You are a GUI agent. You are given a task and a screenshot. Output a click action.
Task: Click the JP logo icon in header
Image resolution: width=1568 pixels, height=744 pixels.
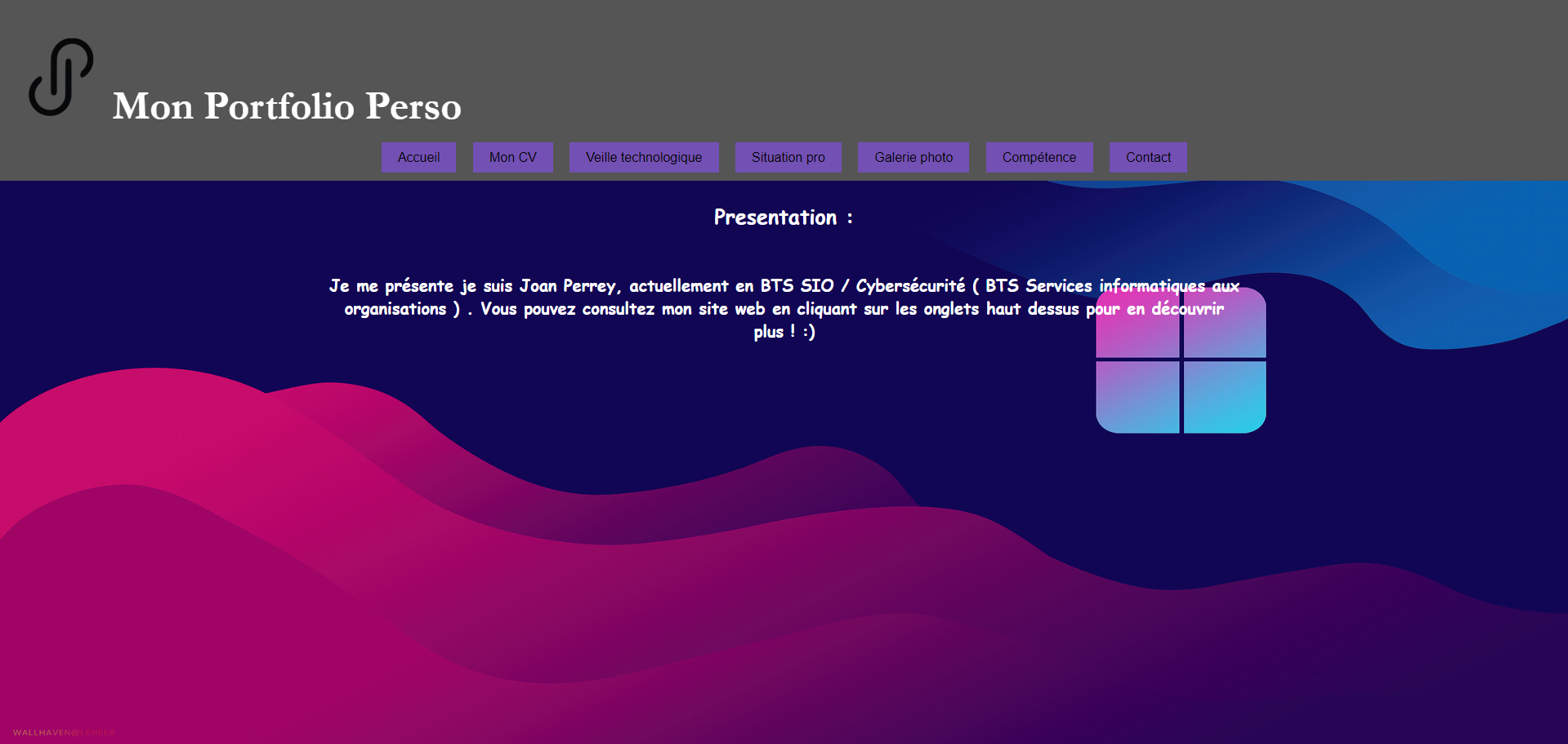click(61, 77)
